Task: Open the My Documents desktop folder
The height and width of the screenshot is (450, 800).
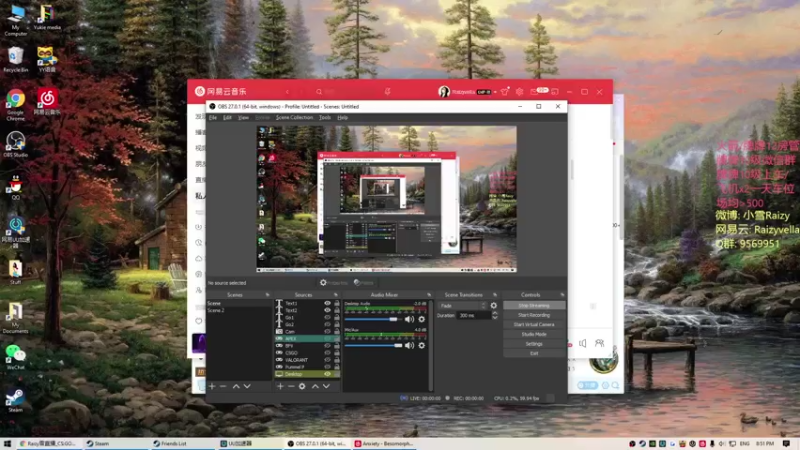Action: click(x=15, y=318)
